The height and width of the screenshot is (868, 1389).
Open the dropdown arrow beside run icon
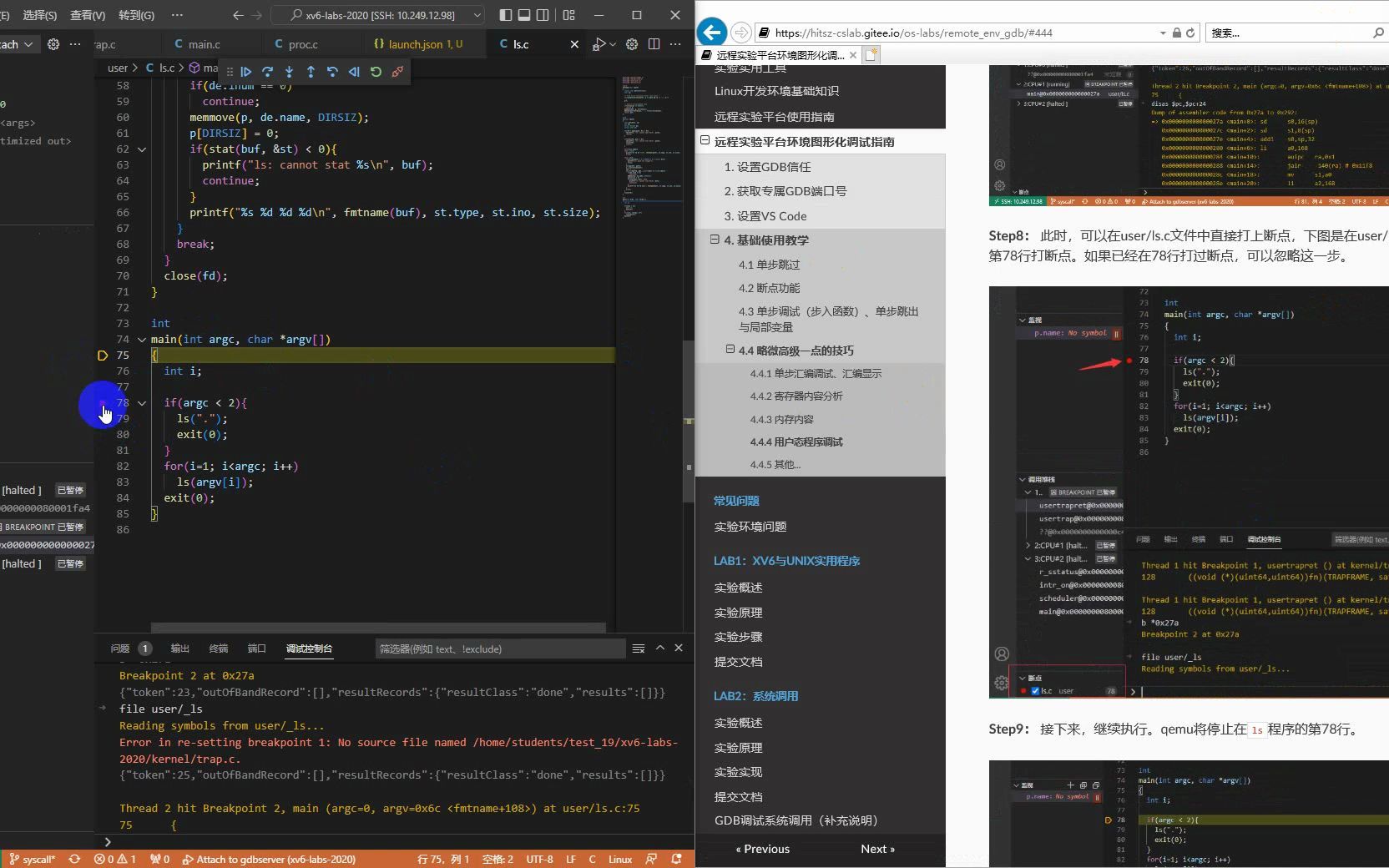(613, 44)
